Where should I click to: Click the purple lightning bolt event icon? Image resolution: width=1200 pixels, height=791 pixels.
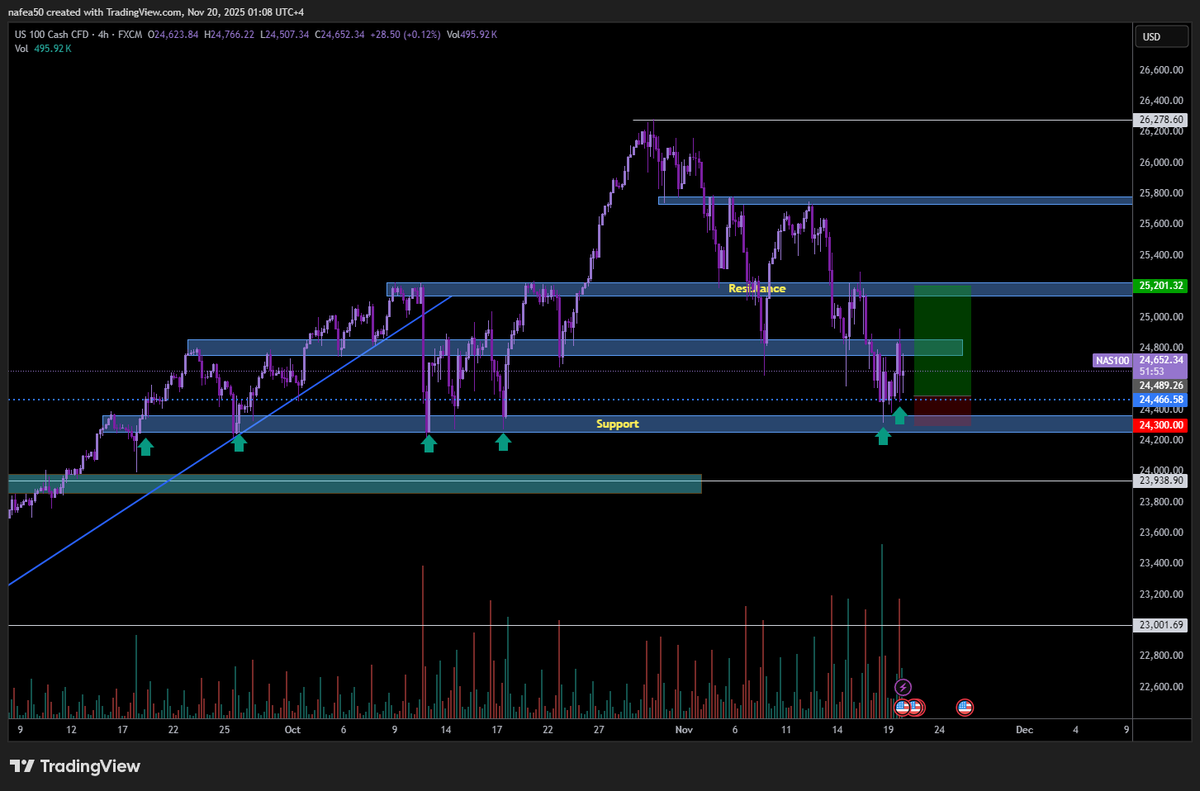click(903, 687)
